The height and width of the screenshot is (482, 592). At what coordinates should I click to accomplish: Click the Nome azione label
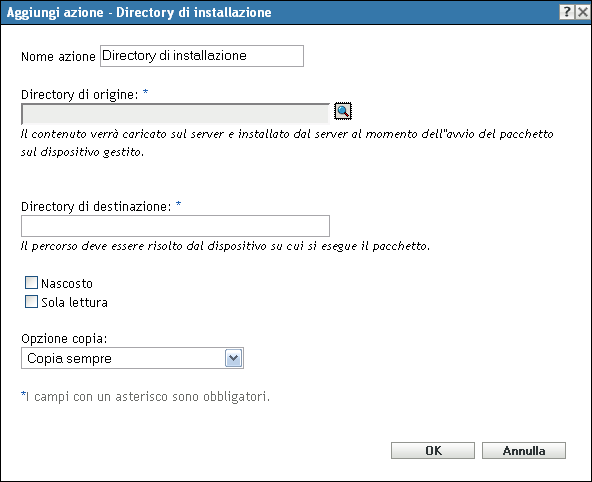58,56
